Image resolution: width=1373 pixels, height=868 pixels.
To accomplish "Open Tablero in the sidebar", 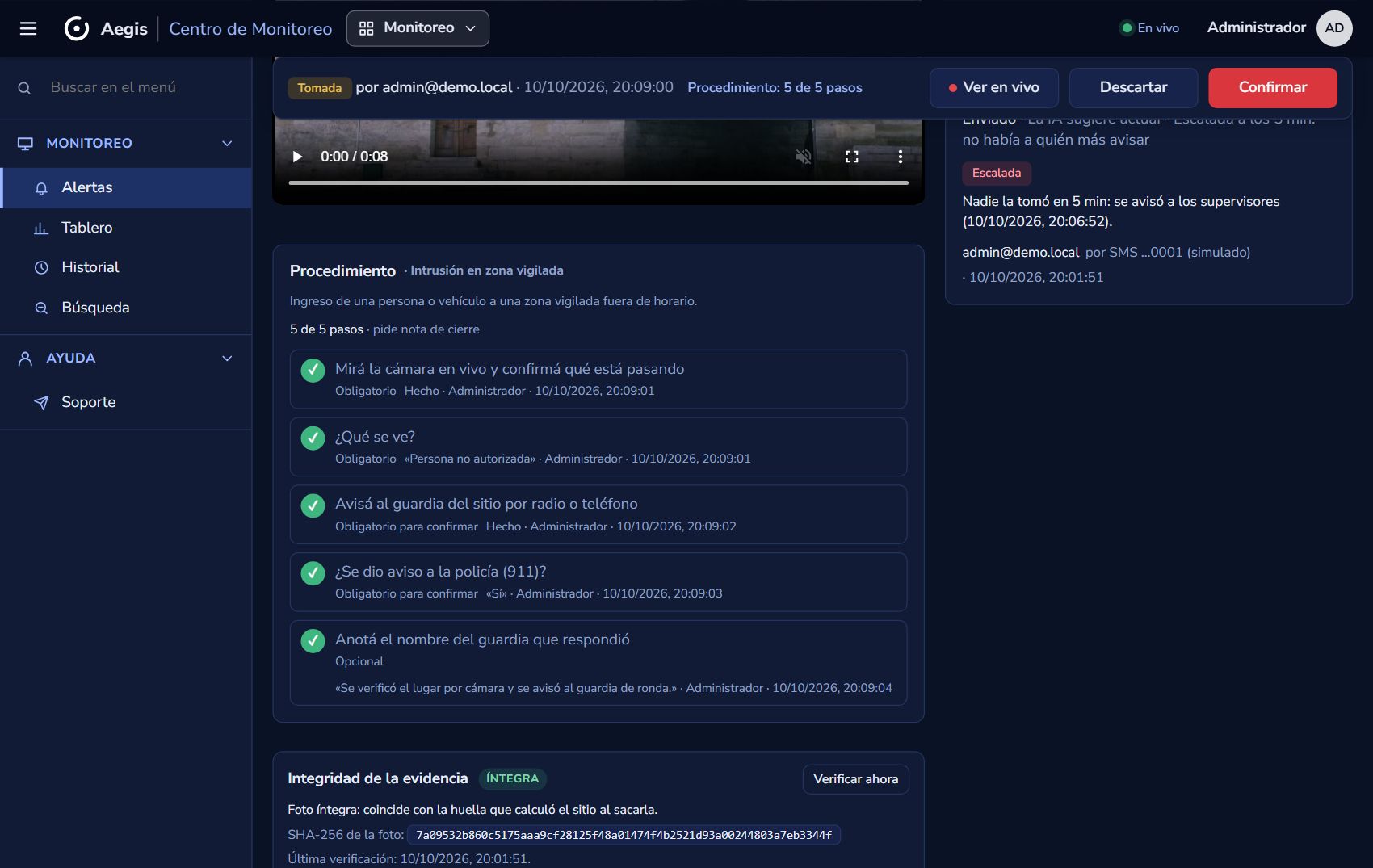I will click(127, 228).
